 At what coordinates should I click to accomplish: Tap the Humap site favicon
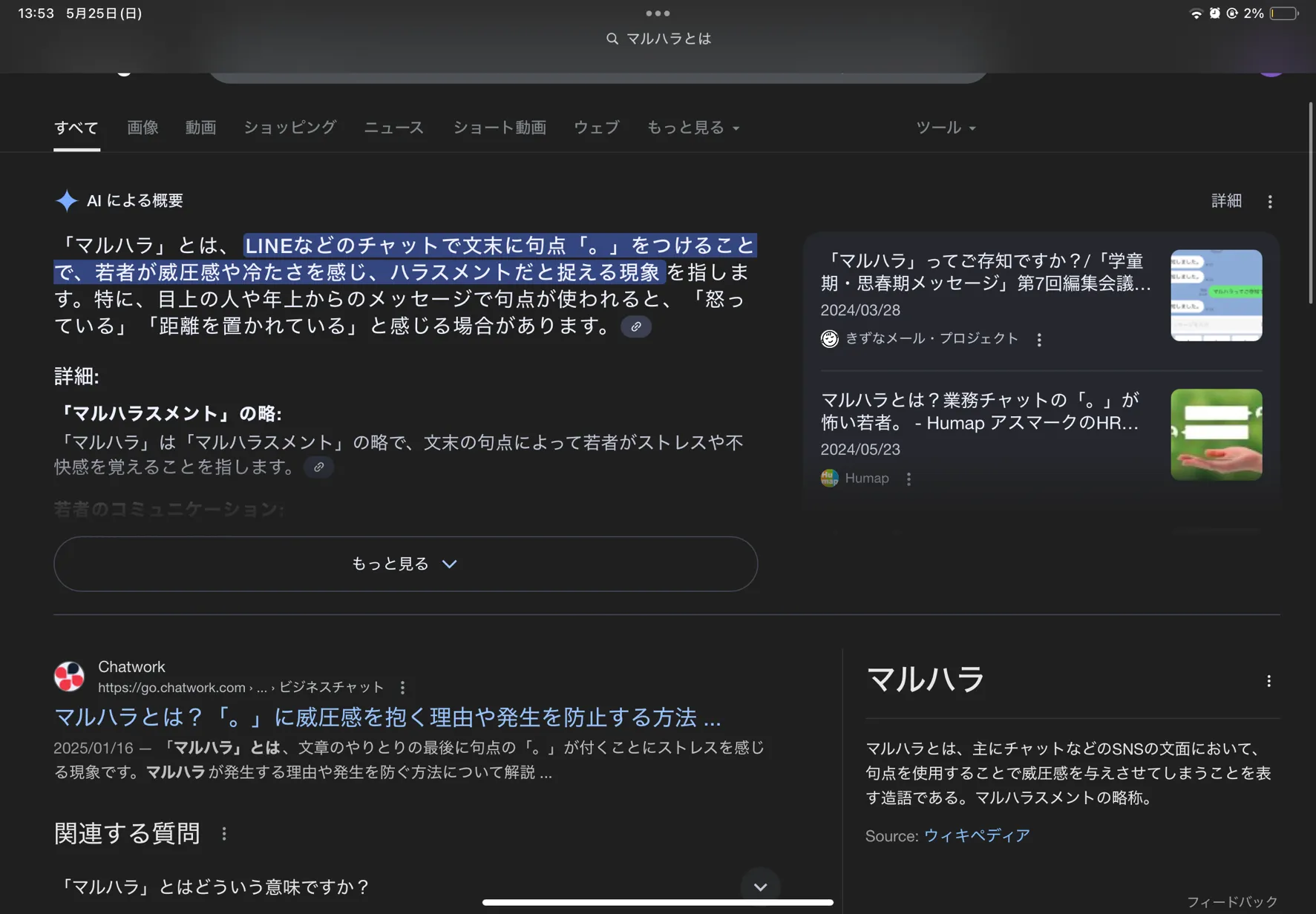point(829,479)
